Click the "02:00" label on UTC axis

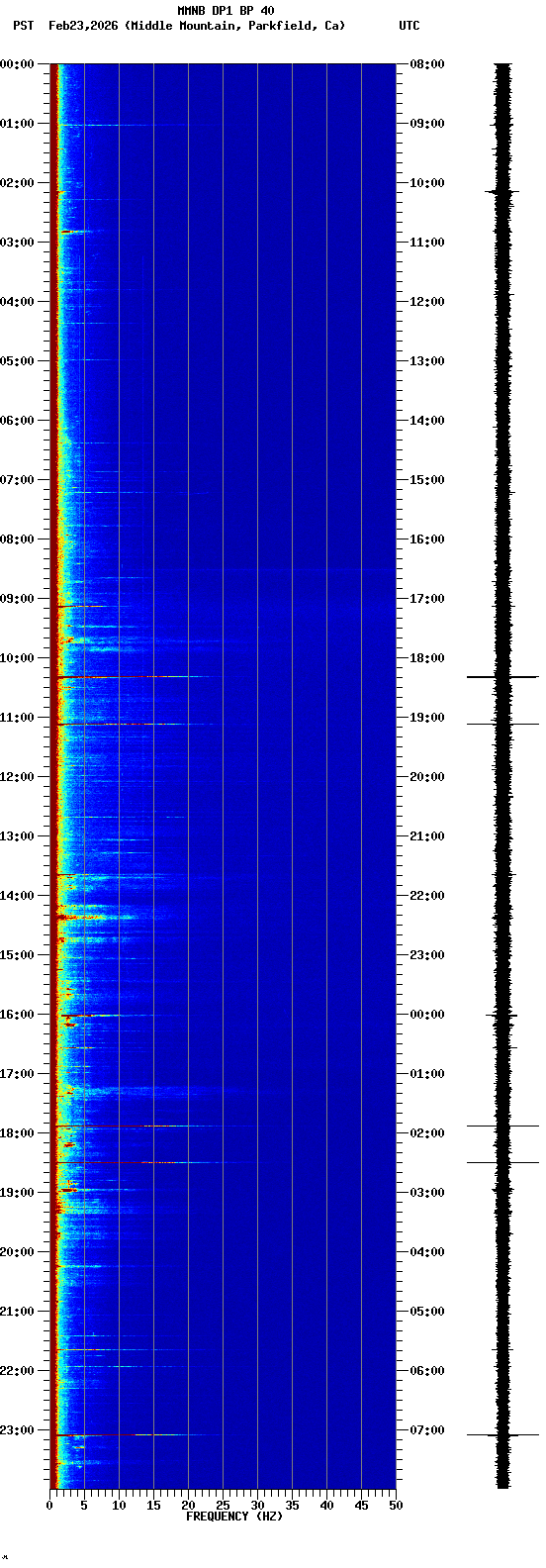point(427,1133)
